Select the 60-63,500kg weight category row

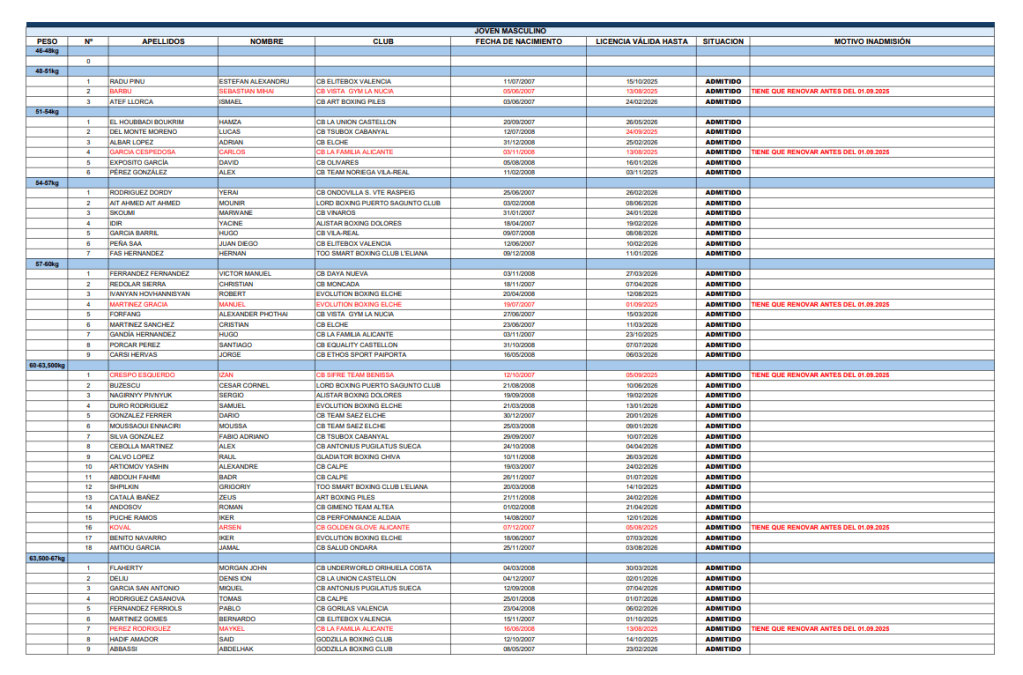(x=50, y=365)
